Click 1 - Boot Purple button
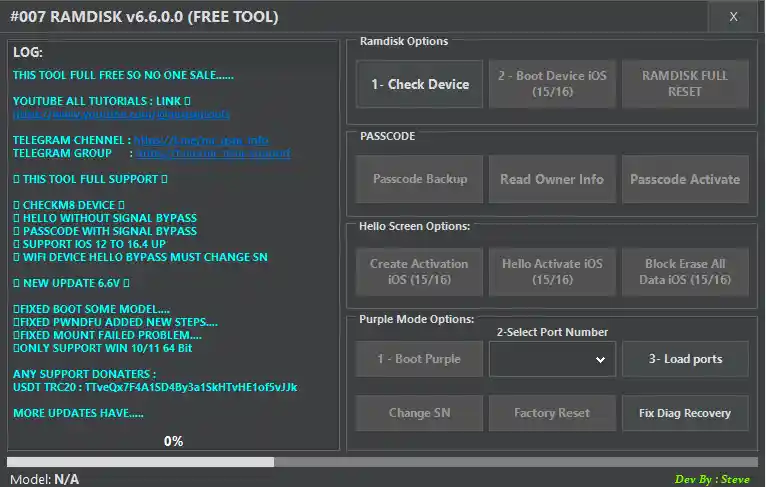This screenshot has height=487, width=766. (x=420, y=359)
